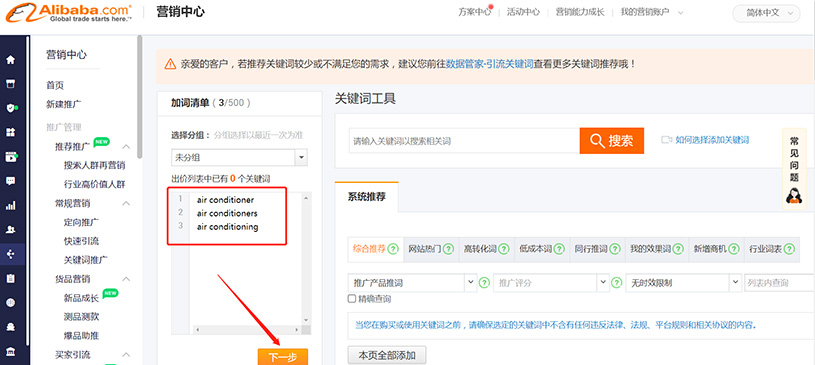Collapse the 常规营销 section
This screenshot has width=815, height=365.
pyautogui.click(x=126, y=203)
